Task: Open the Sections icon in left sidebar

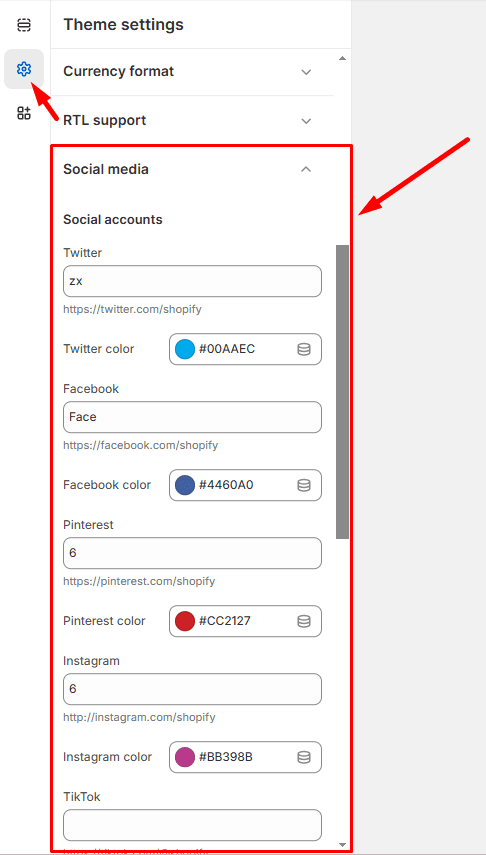Action: coord(24,25)
